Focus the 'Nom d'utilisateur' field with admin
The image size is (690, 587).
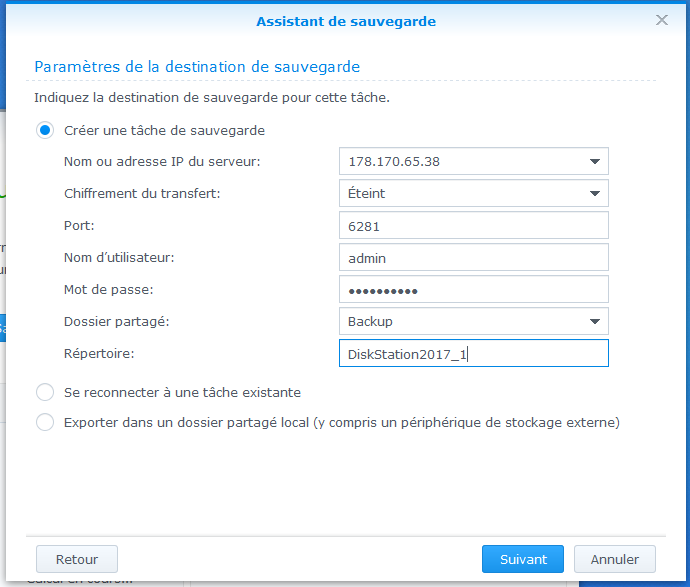pos(473,258)
